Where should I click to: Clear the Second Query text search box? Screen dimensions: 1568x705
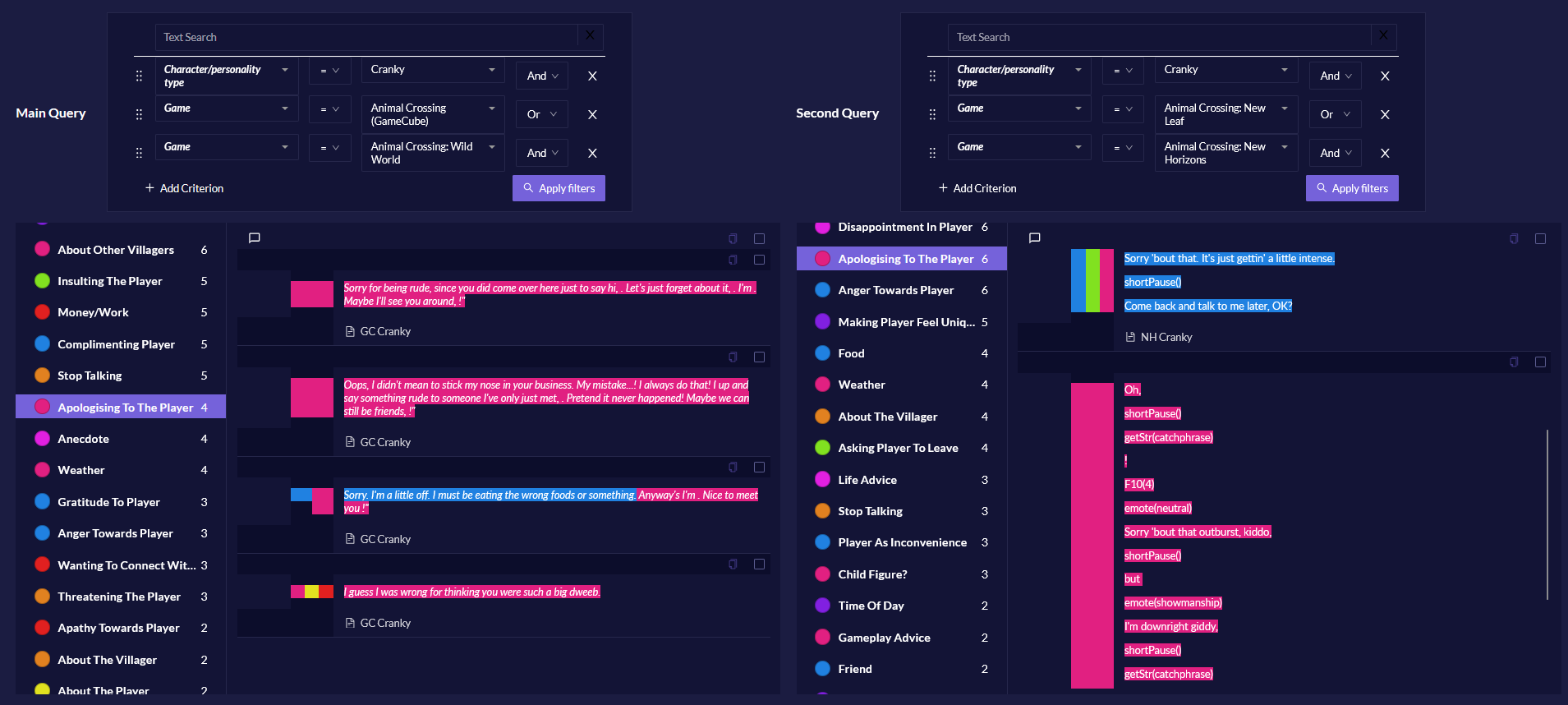coord(1383,35)
